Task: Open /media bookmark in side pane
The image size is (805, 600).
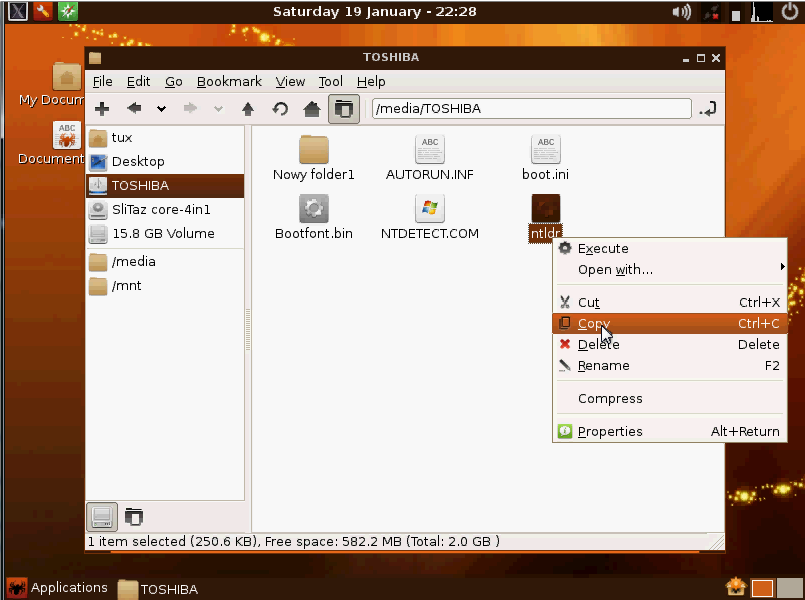Action: 165,262
